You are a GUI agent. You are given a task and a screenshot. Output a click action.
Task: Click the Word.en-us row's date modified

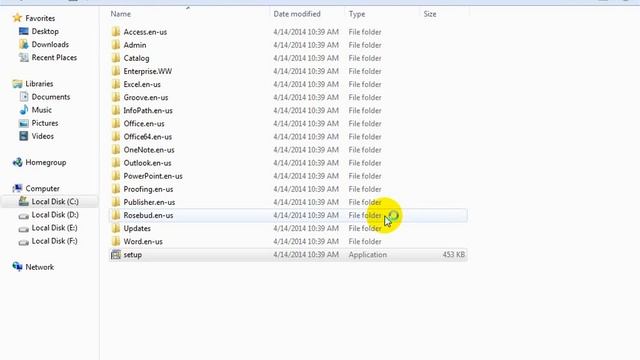[x=306, y=241]
